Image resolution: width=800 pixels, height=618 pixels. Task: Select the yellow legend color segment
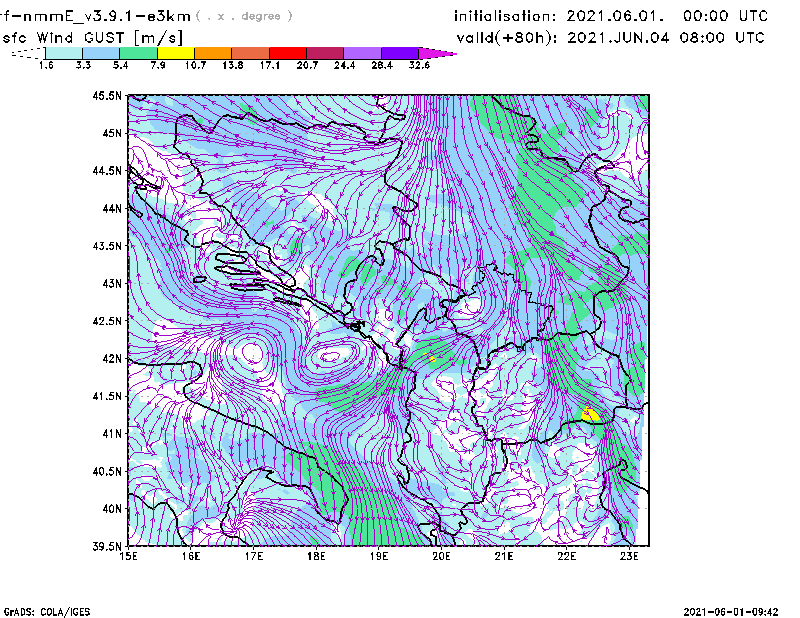(x=176, y=53)
